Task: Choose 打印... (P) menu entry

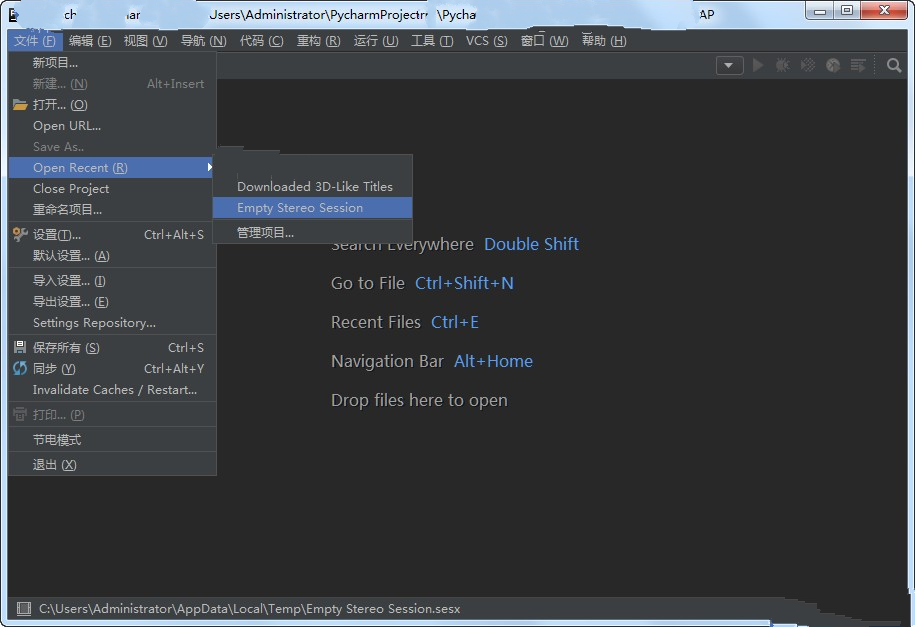Action: (113, 414)
